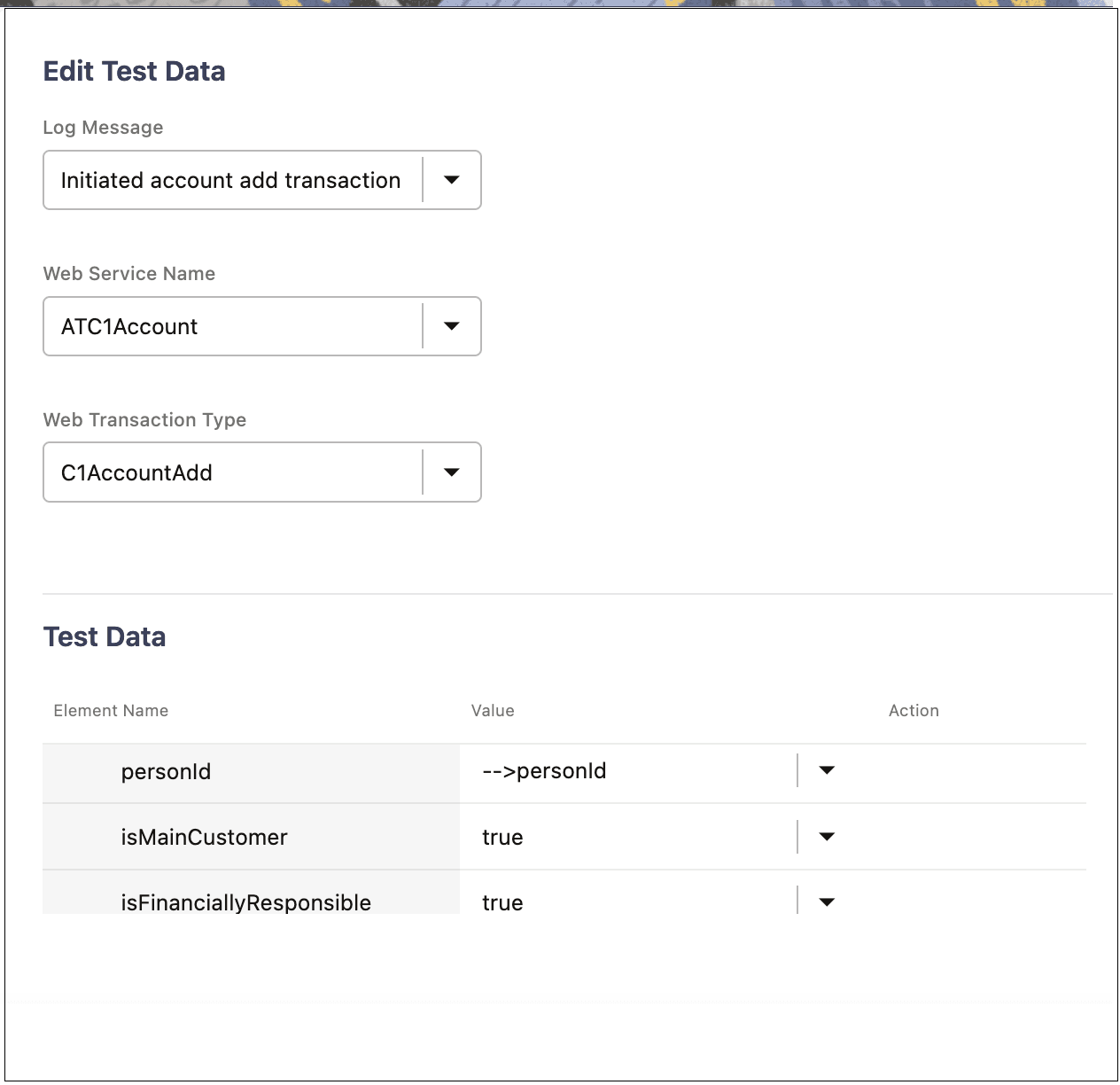The width and height of the screenshot is (1120, 1085).
Task: Click the '-->personId' value text
Action: coord(544,770)
